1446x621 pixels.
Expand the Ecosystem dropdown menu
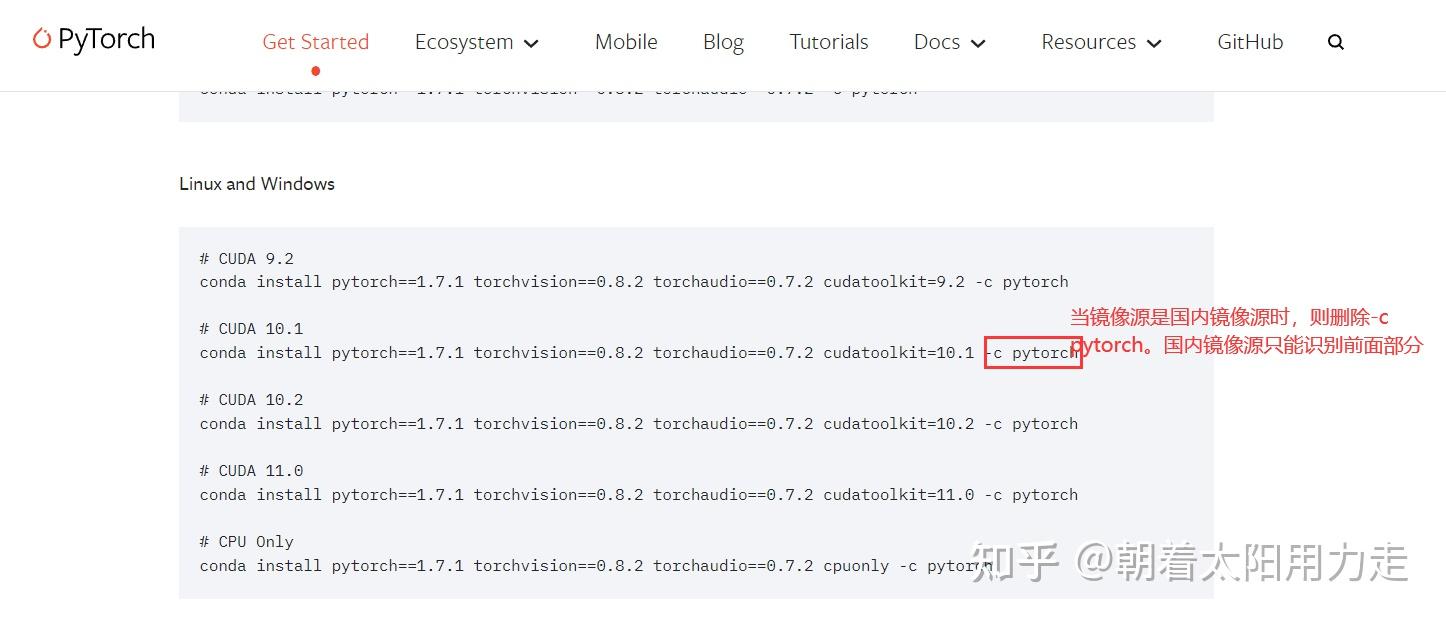pyautogui.click(x=464, y=42)
